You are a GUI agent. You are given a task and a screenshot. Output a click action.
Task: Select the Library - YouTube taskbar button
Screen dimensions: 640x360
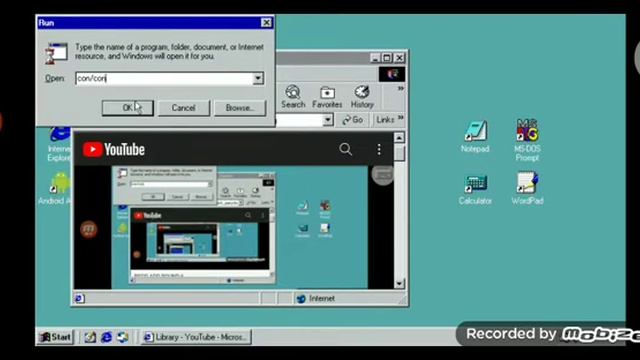(x=197, y=337)
